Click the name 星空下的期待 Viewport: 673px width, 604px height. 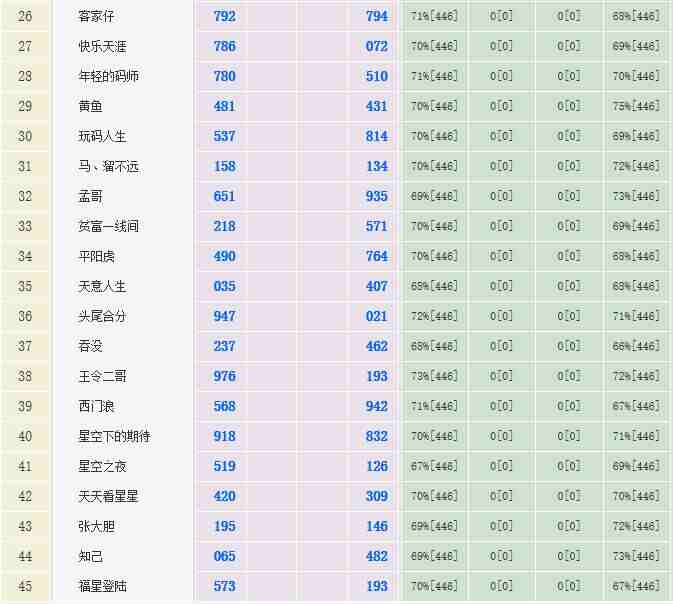coord(114,437)
